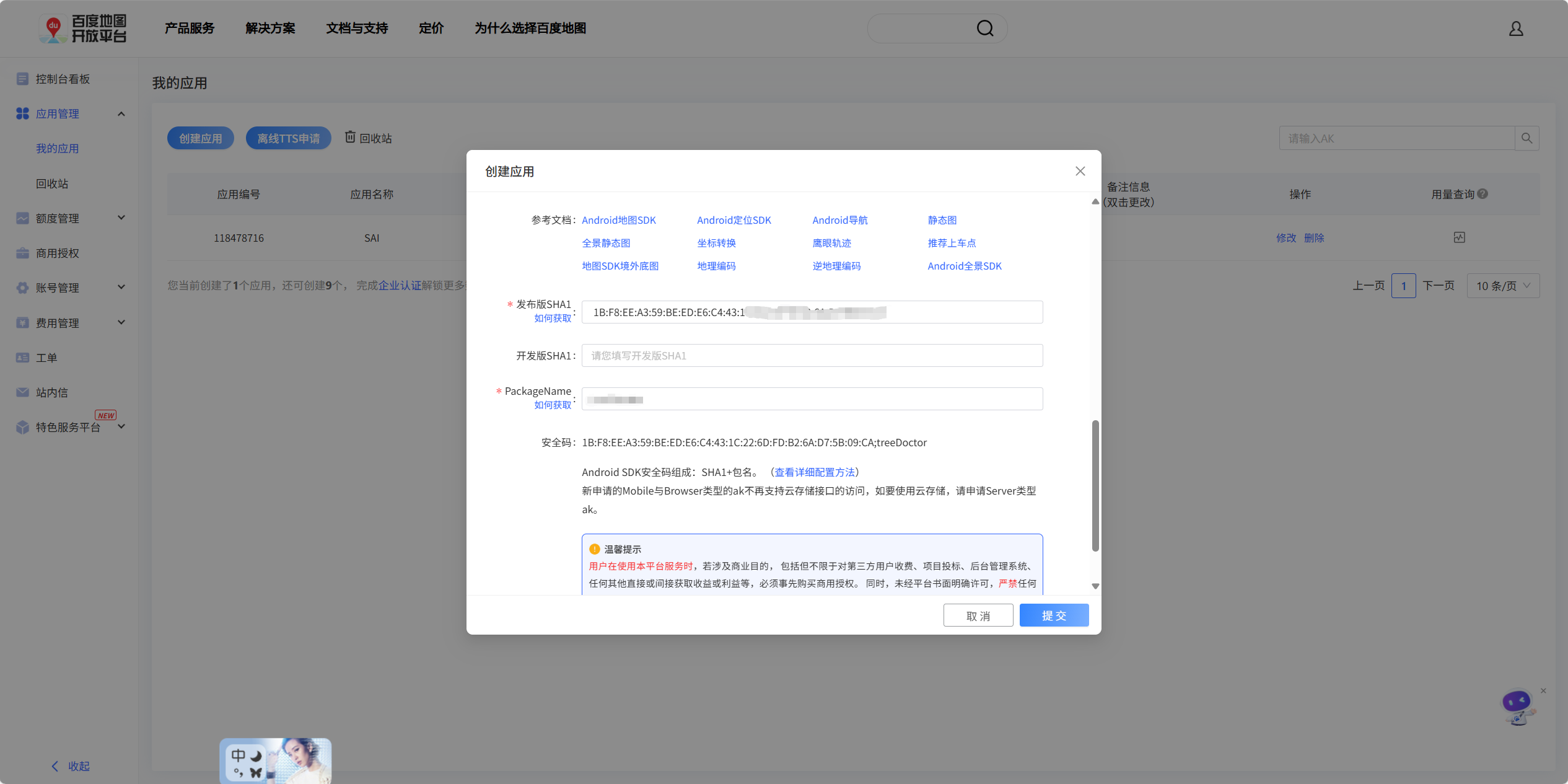The image size is (1568, 784).
Task: Open the Android地图SDK reference link
Action: [x=618, y=220]
